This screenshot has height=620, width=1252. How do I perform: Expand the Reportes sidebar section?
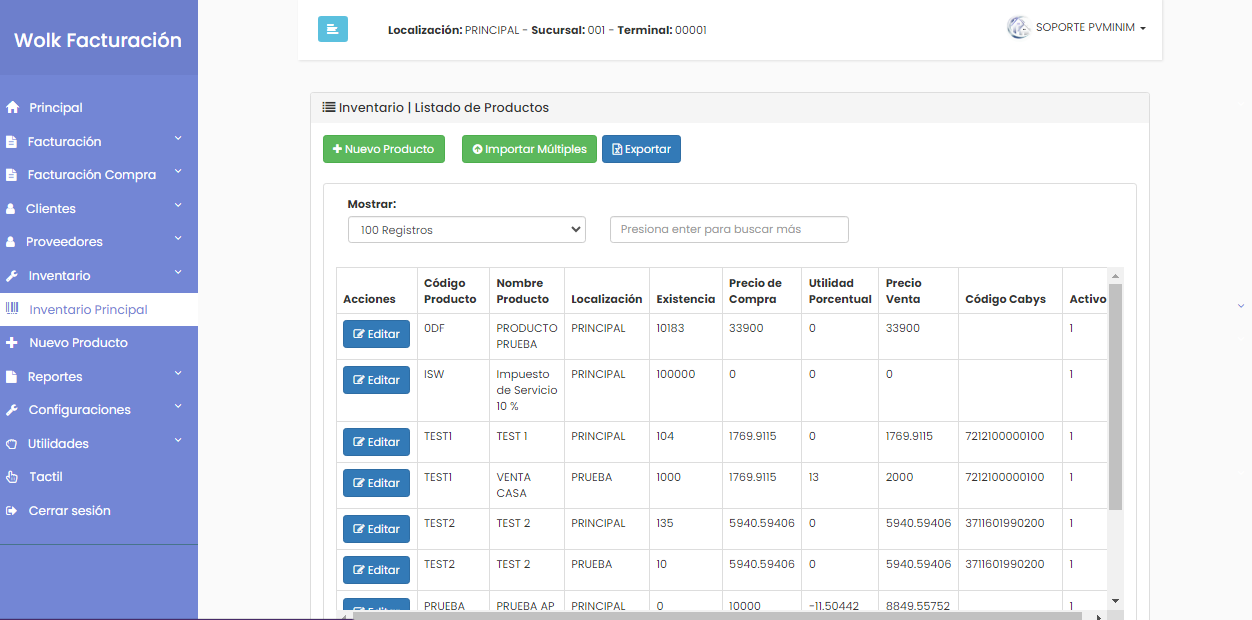click(99, 376)
